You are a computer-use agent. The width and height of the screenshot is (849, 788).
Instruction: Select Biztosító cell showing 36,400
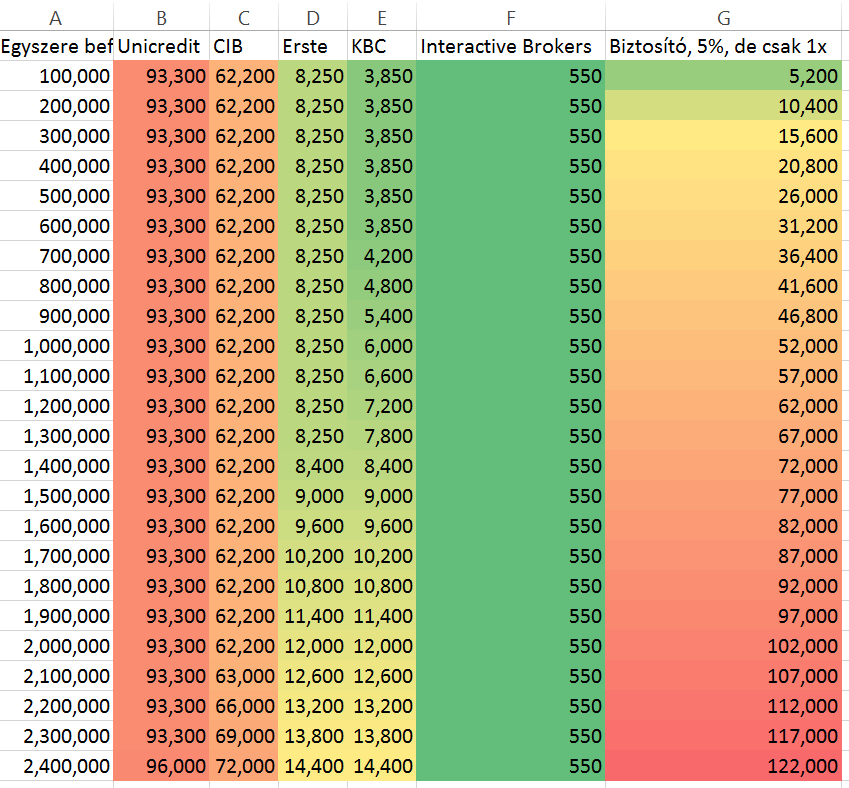pos(723,256)
